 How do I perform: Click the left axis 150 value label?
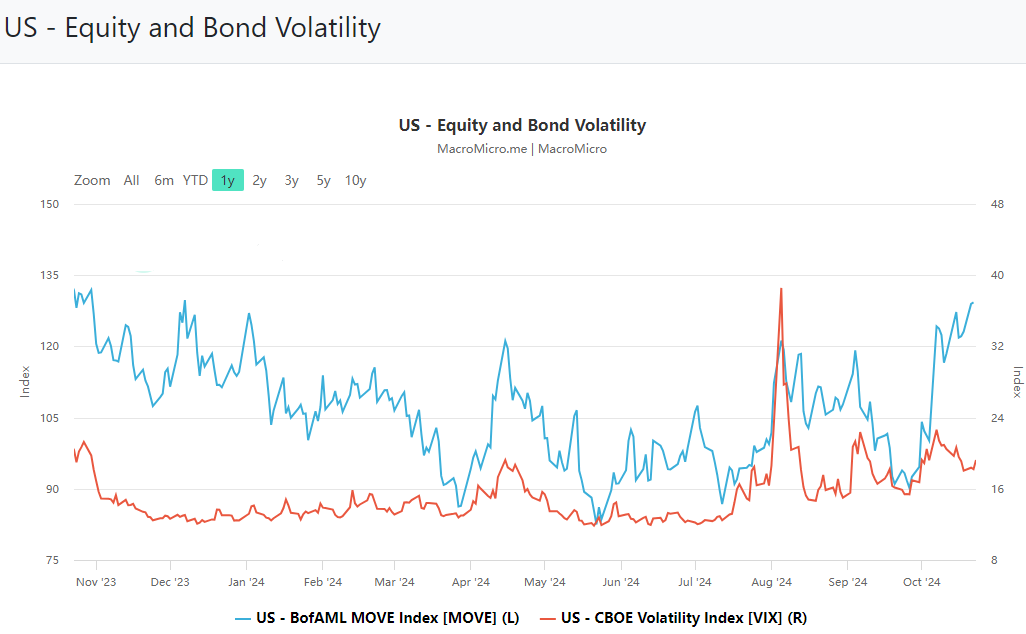click(50, 204)
